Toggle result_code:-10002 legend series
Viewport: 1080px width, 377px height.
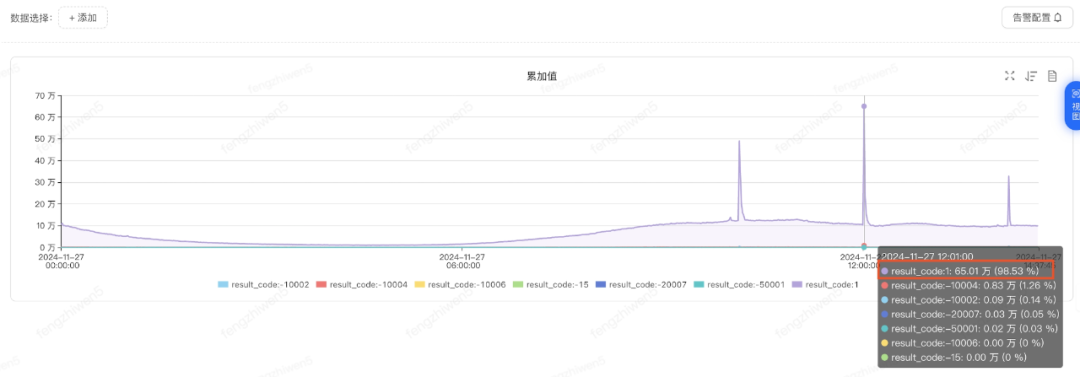(x=262, y=284)
